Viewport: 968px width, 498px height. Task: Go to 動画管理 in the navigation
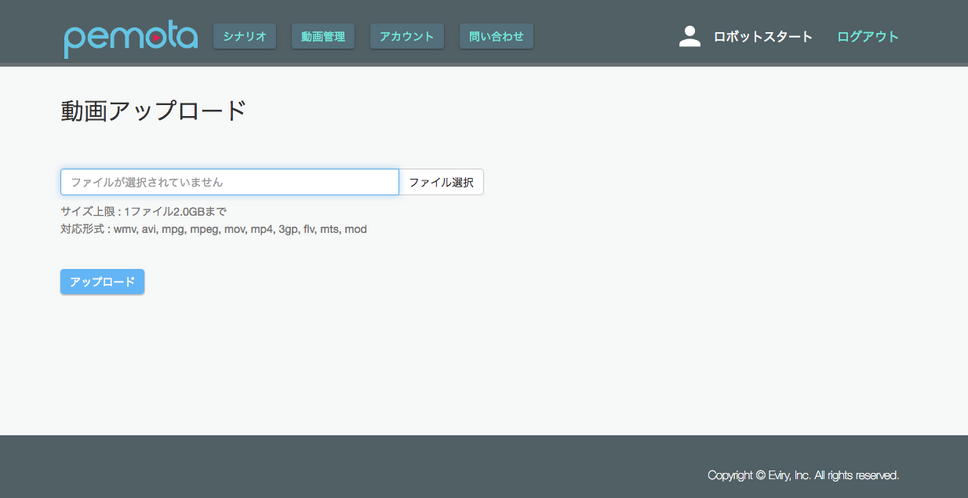(x=324, y=37)
